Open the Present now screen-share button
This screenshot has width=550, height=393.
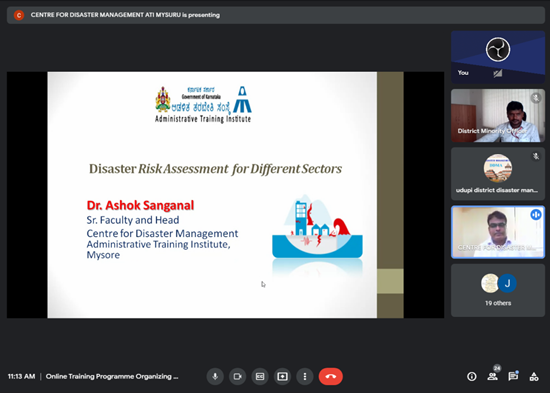[x=282, y=377]
